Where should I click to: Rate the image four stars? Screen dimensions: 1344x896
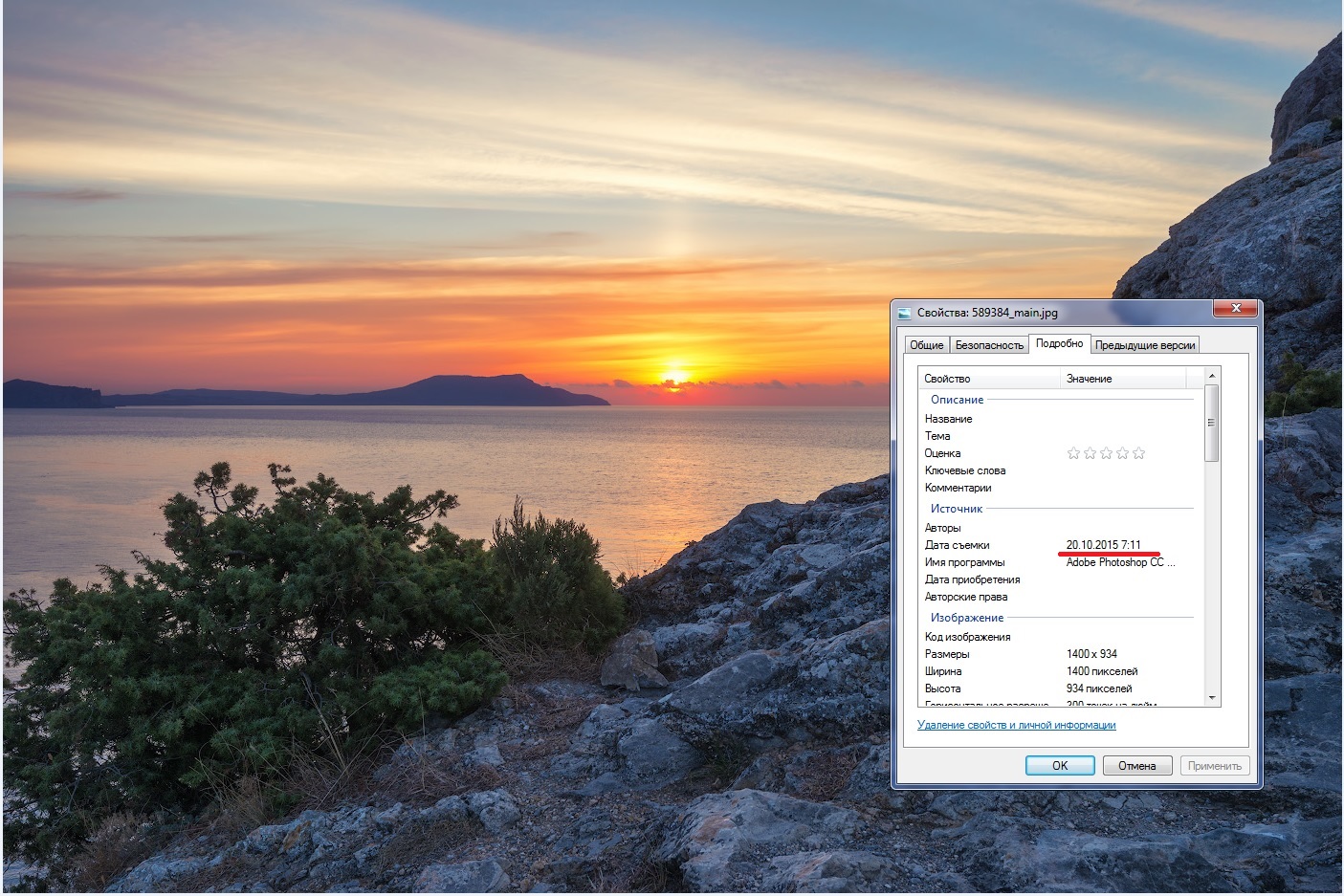tap(1122, 453)
